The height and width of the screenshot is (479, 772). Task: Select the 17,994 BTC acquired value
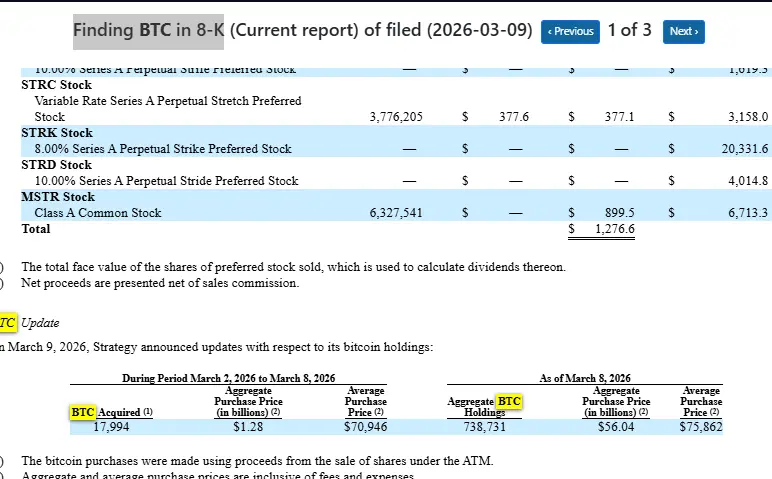click(111, 426)
